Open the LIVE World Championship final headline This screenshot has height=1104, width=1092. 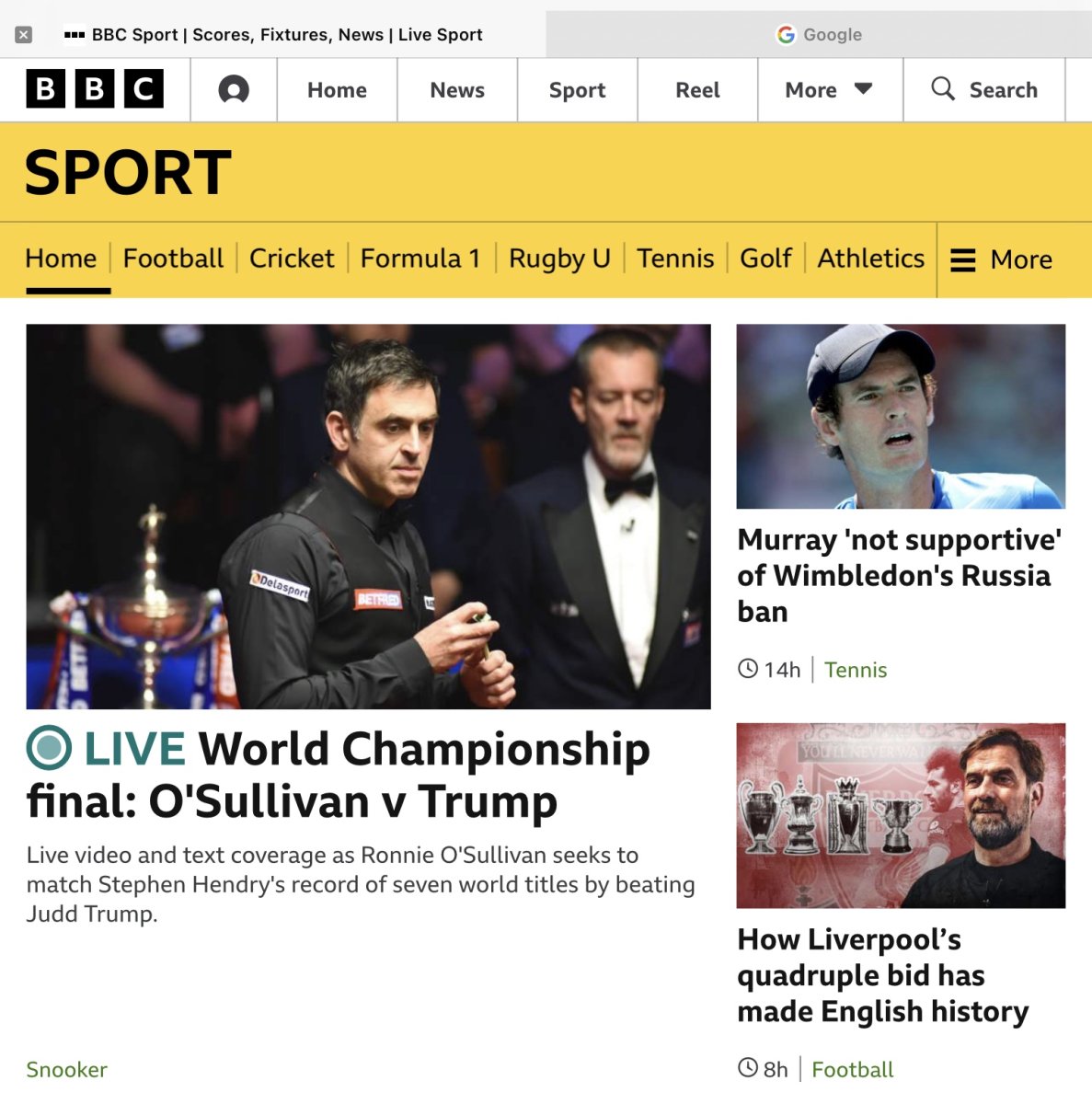pyautogui.click(x=339, y=775)
